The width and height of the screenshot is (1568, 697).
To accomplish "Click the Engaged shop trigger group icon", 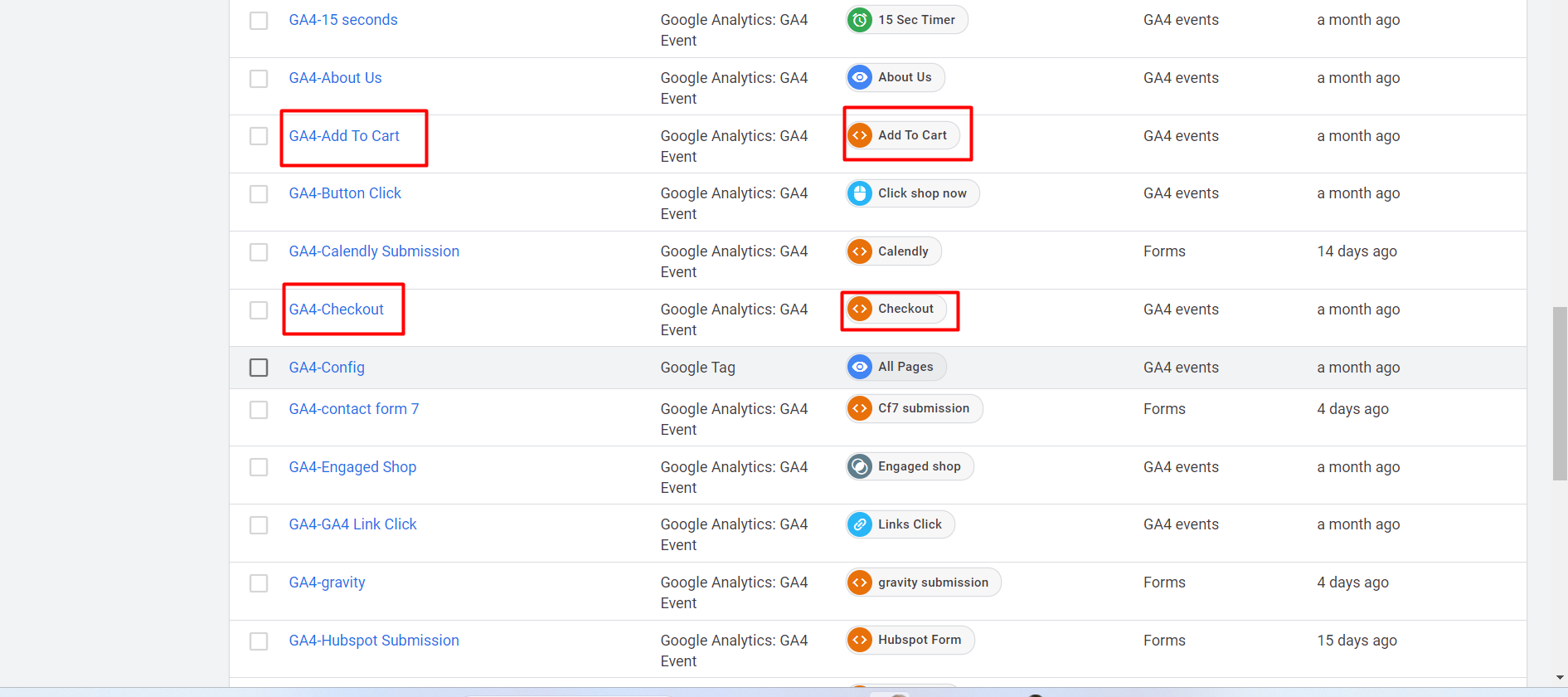I will (x=860, y=466).
